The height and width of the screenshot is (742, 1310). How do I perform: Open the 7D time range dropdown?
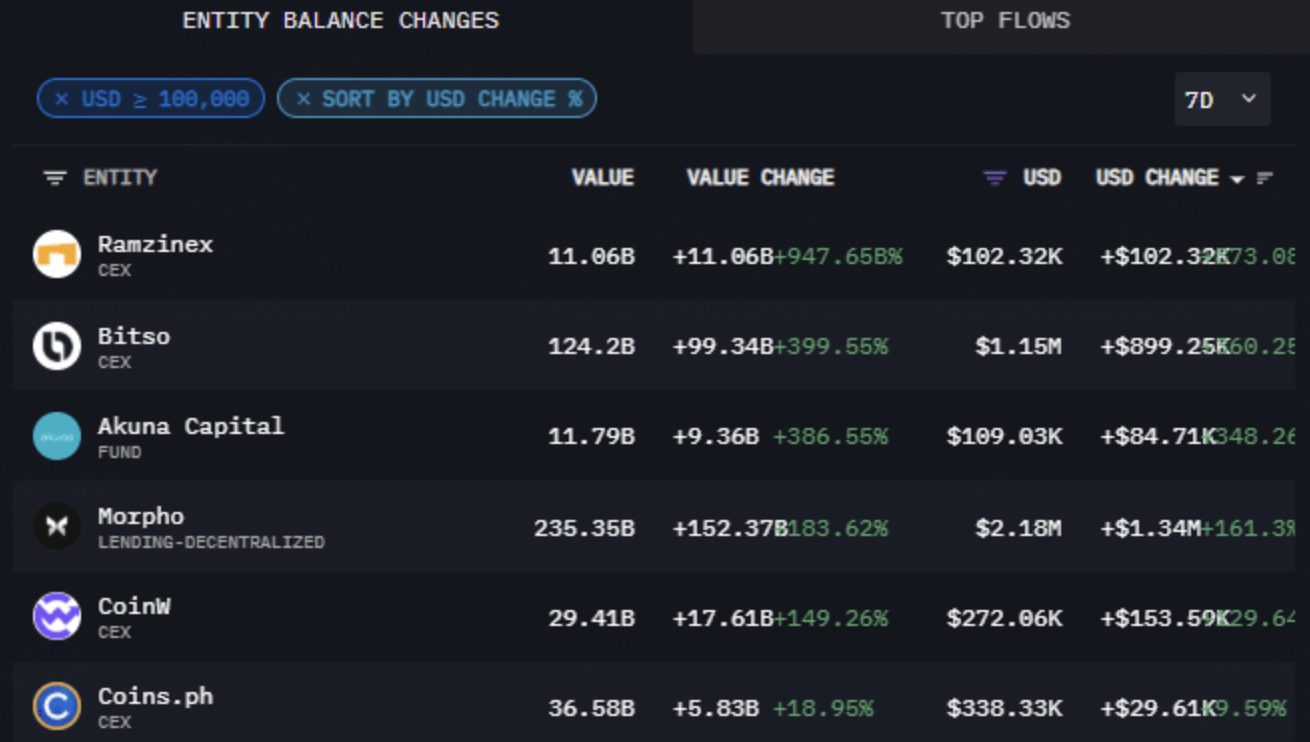[x=1222, y=99]
